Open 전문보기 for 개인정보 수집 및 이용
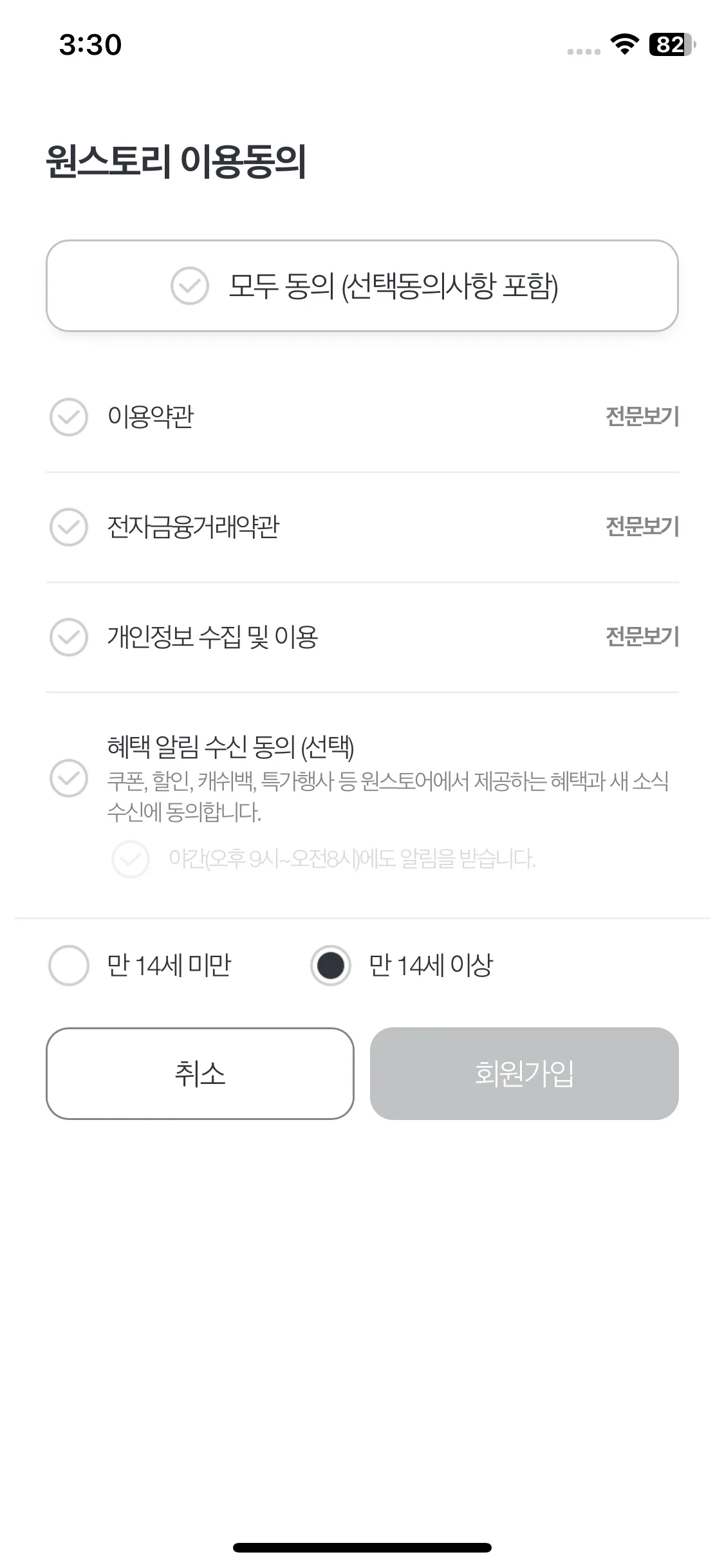This screenshot has width=724, height=1568. (x=642, y=637)
